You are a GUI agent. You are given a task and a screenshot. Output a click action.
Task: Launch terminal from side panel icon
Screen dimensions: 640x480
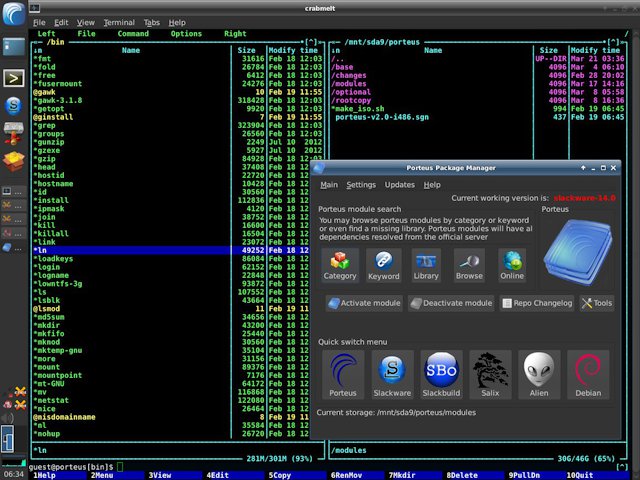(14, 78)
